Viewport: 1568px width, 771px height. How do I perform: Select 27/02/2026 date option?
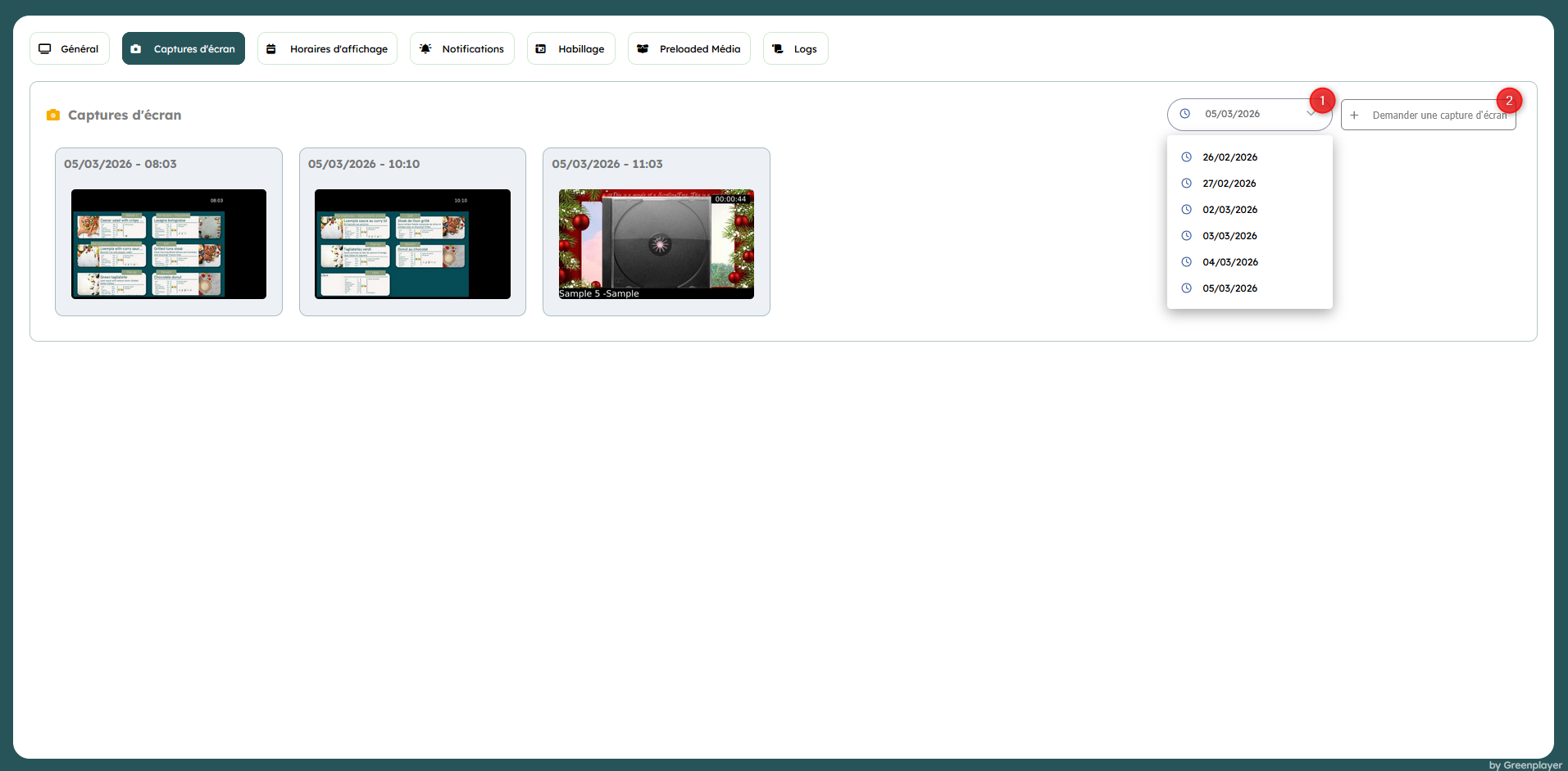[x=1229, y=184]
